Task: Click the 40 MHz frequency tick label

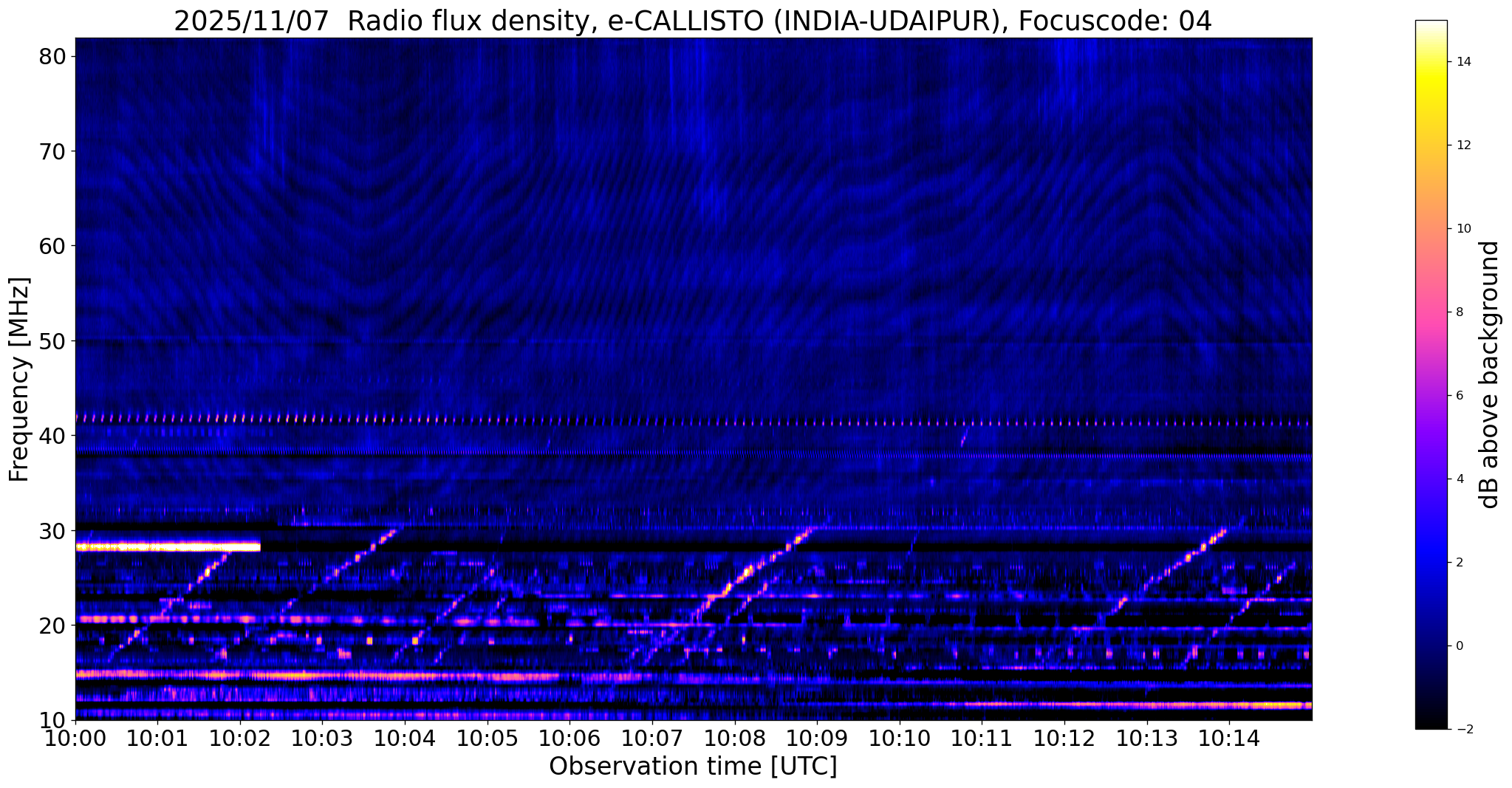Action: (52, 436)
